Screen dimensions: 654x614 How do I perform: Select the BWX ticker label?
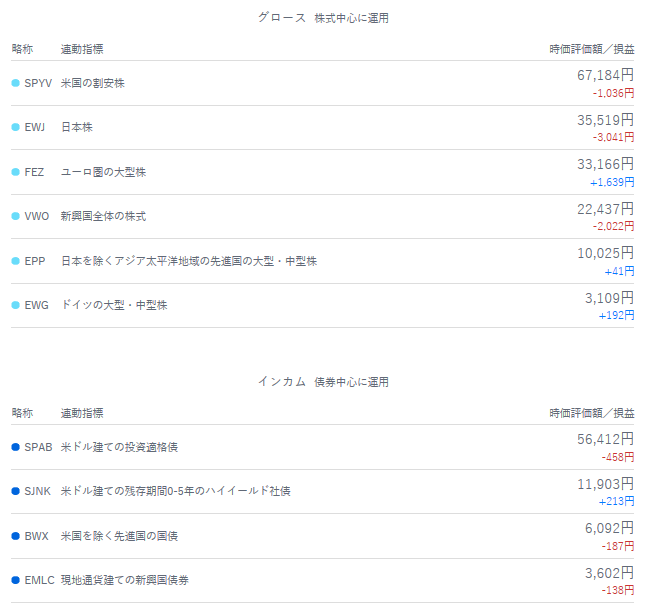pos(37,536)
